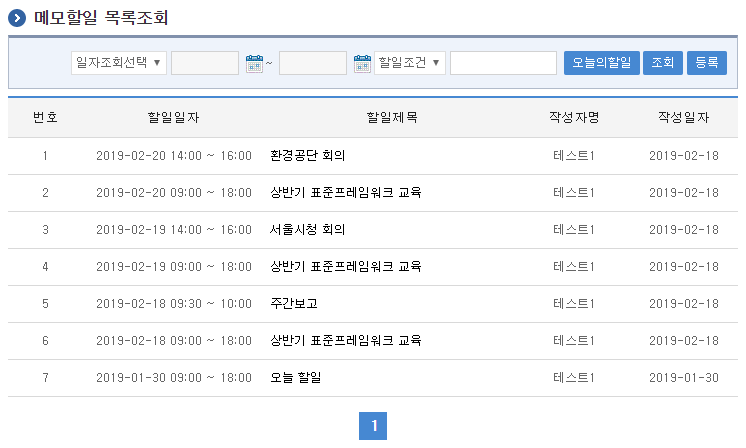Screen dimensions: 746x448
Task: Click the start date input field
Action: coord(205,63)
